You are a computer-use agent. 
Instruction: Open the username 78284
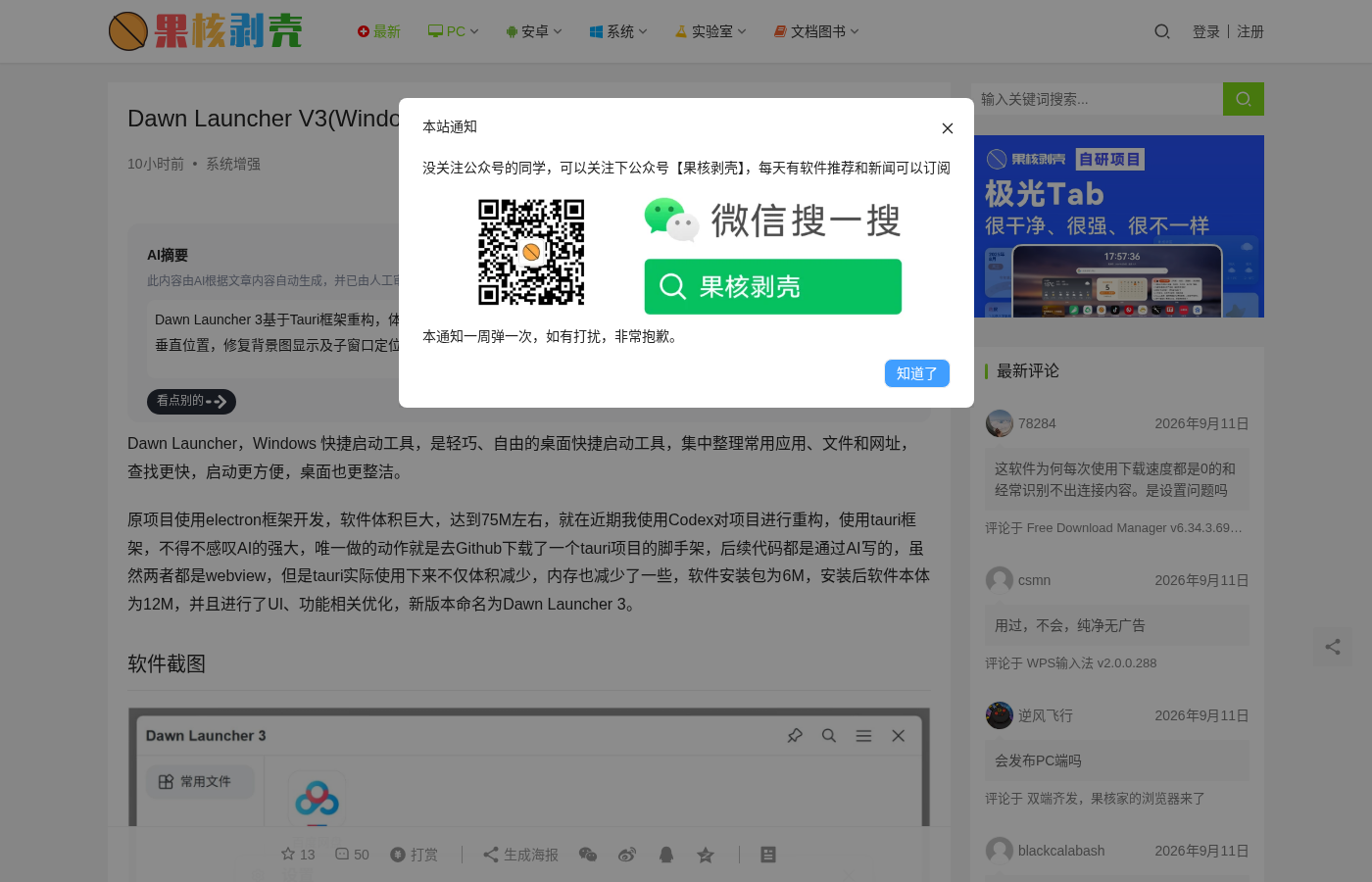[1037, 423]
